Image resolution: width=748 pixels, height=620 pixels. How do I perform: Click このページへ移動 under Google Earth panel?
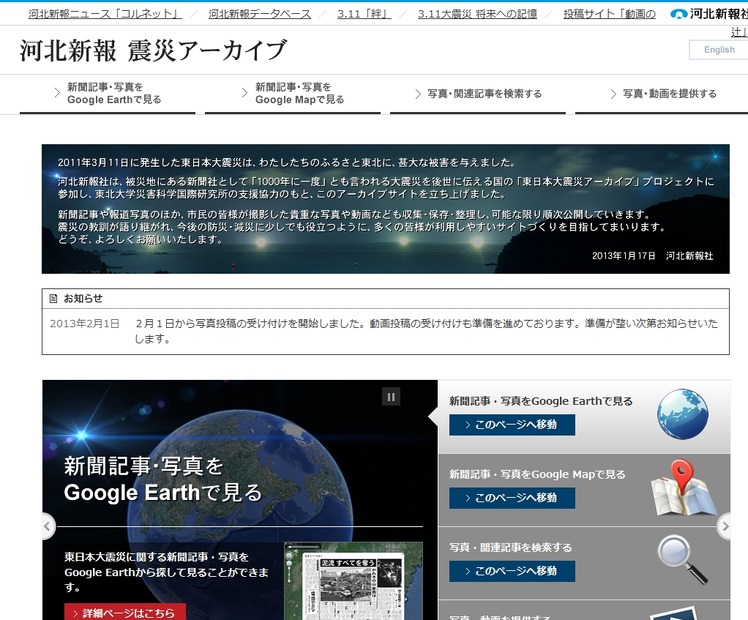pos(512,424)
